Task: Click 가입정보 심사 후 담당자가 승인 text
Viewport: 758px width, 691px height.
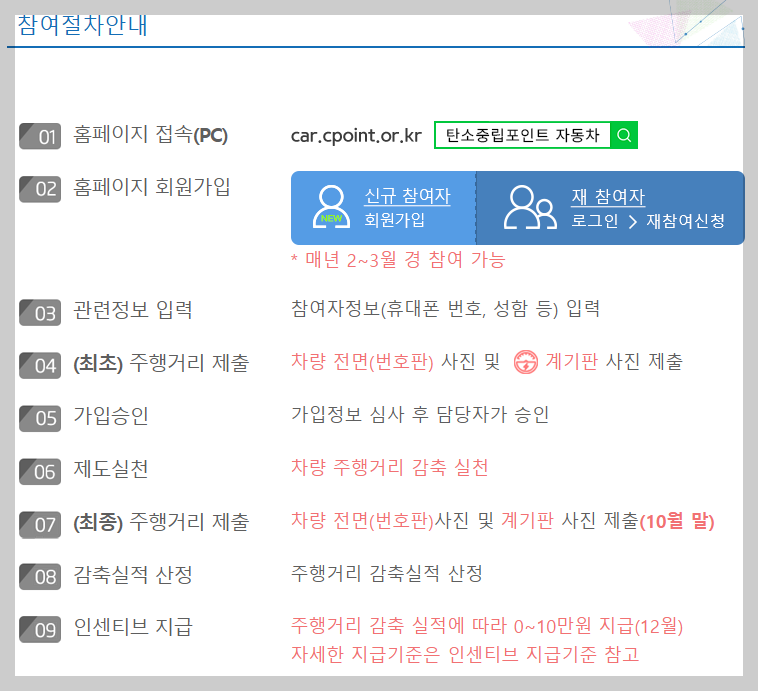Action: click(x=420, y=414)
